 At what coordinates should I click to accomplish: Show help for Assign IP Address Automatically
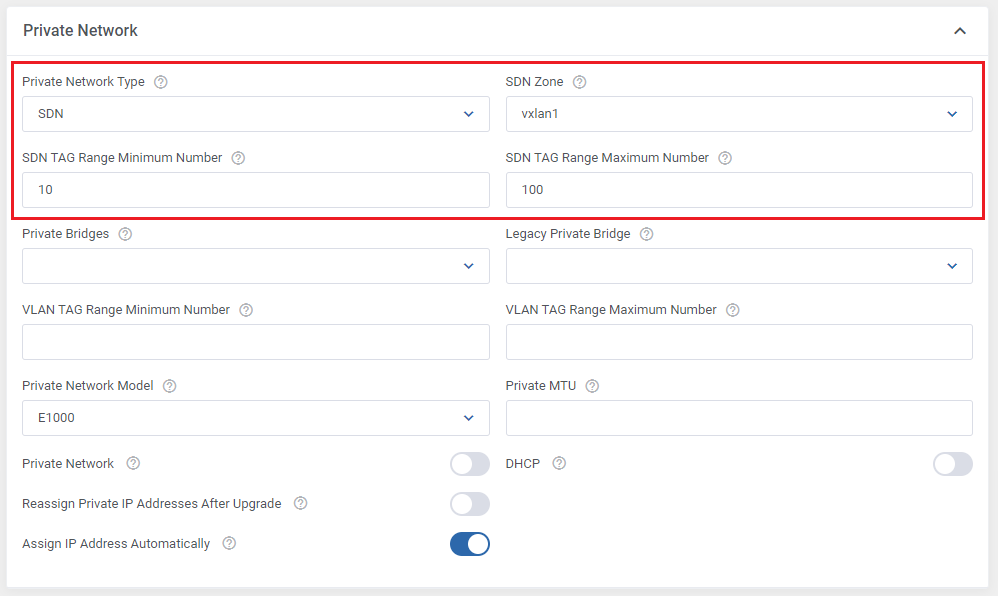point(229,543)
